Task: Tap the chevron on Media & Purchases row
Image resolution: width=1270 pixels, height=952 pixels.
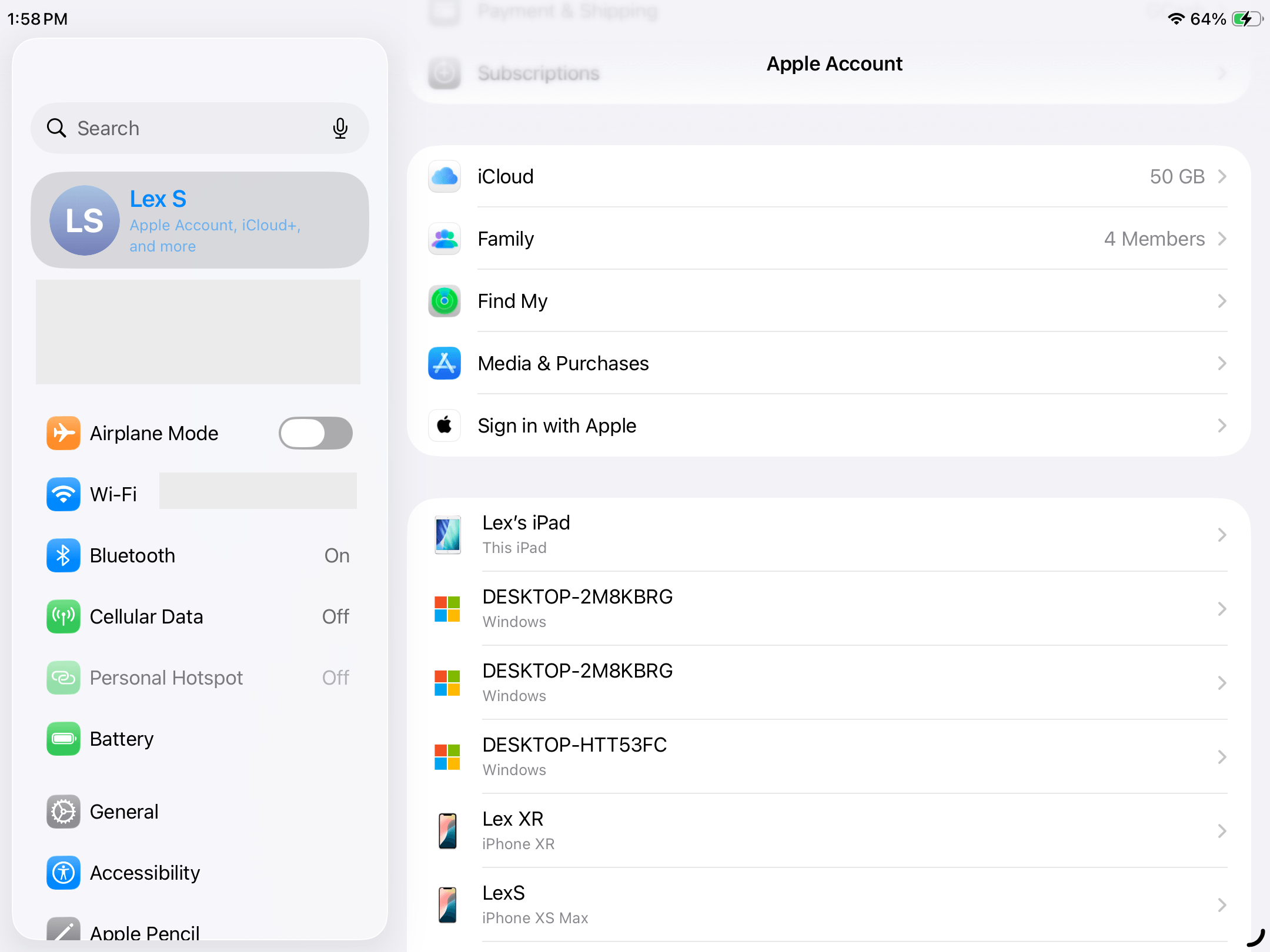Action: tap(1222, 363)
